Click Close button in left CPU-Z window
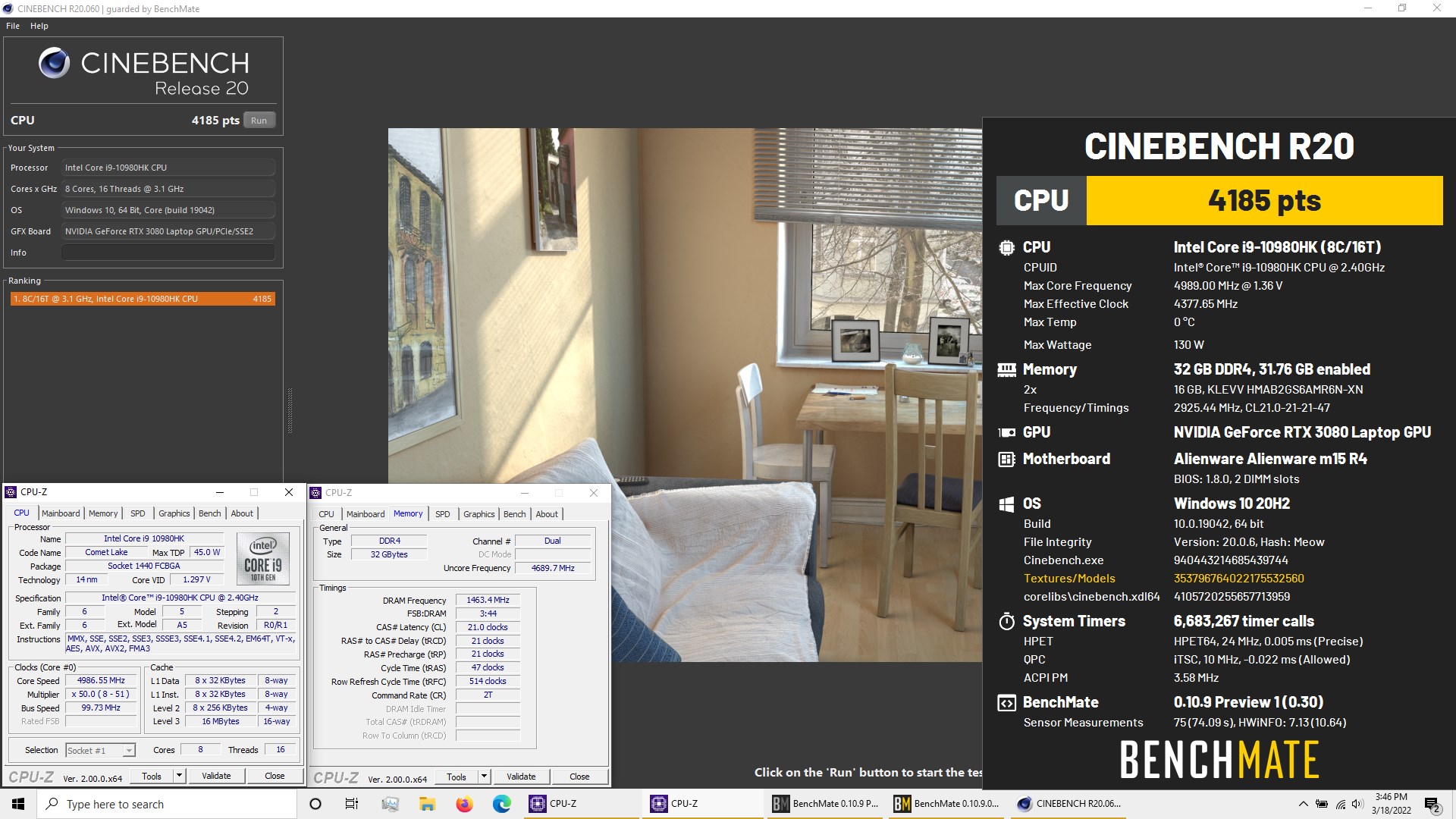Image resolution: width=1456 pixels, height=819 pixels. [x=275, y=776]
